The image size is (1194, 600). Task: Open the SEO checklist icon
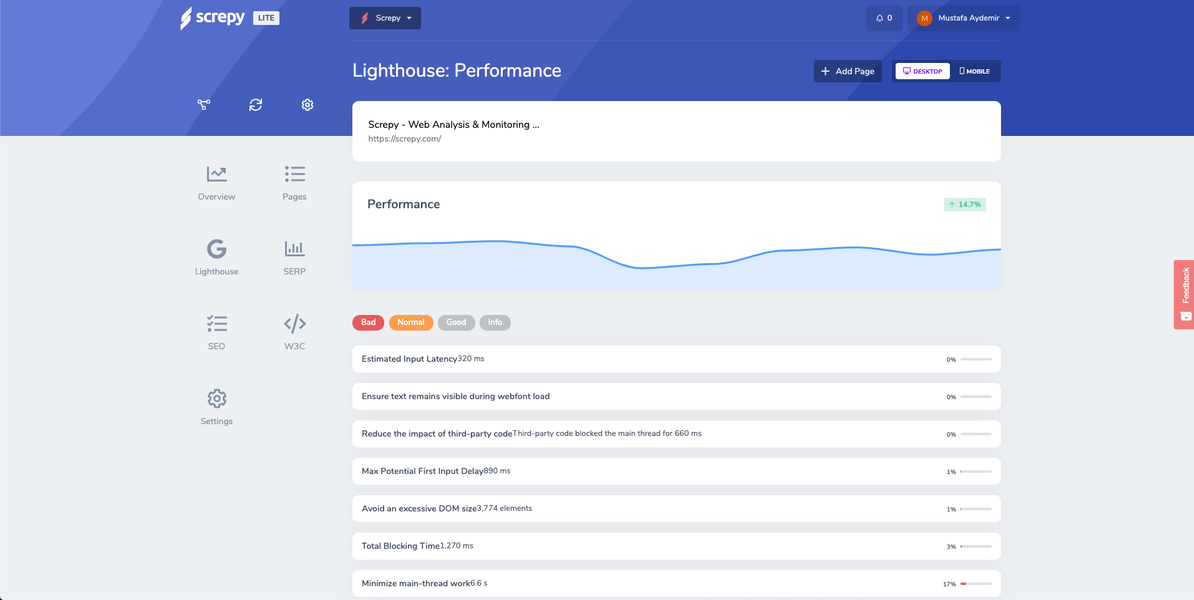(x=216, y=324)
